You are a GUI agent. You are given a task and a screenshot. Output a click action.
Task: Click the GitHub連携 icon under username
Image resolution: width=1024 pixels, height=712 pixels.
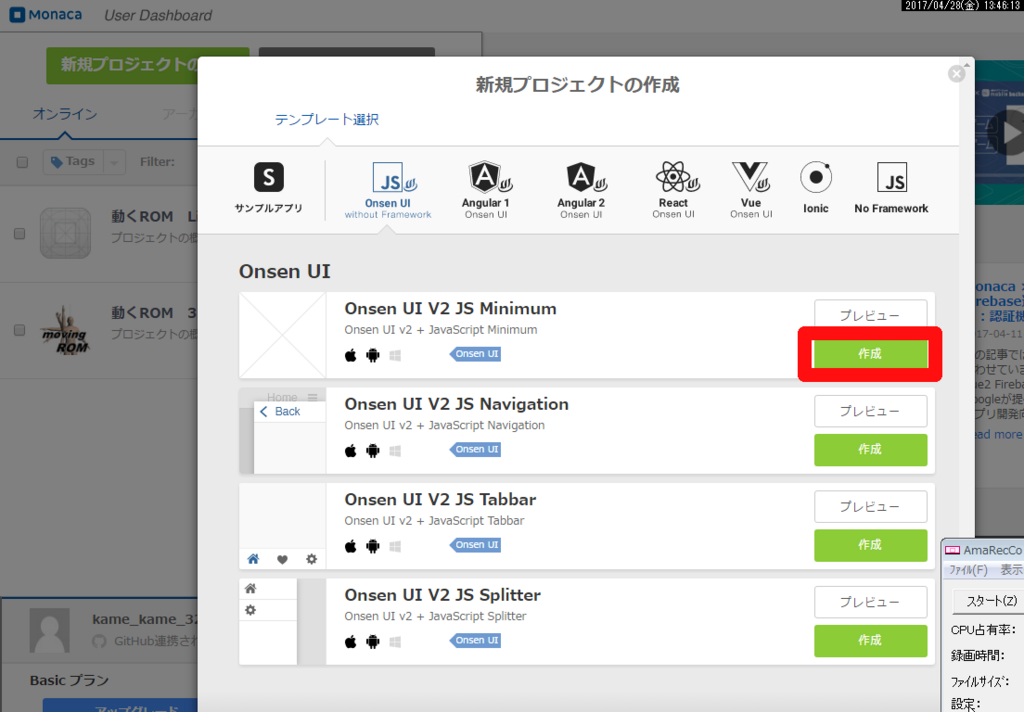coord(99,641)
